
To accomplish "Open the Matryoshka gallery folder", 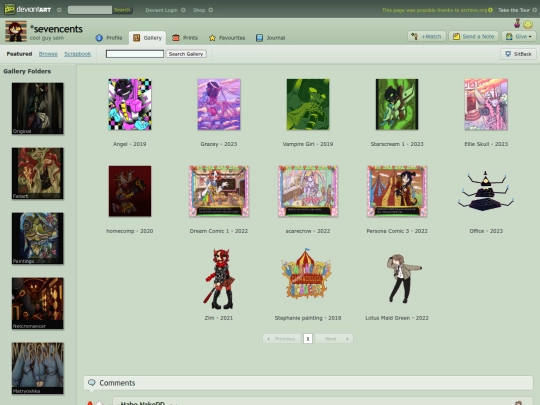I will click(38, 368).
